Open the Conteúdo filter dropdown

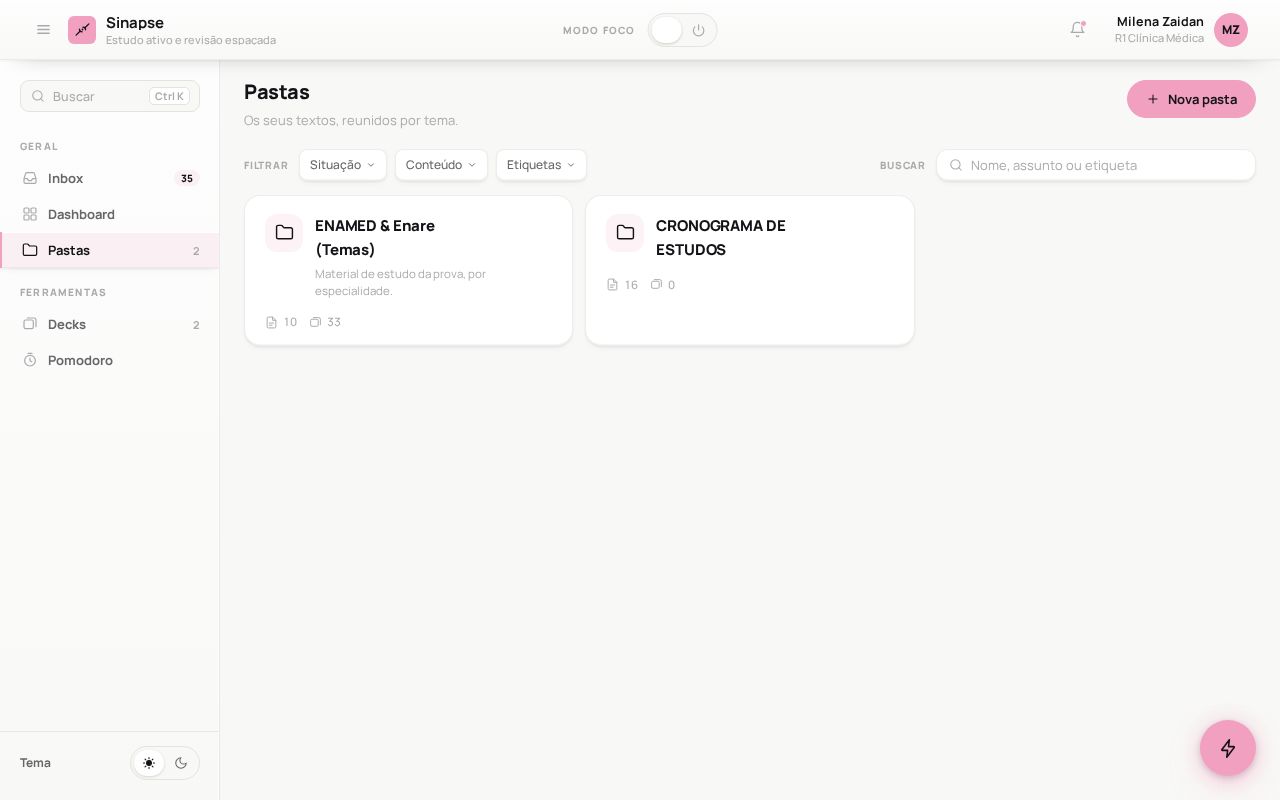pyautogui.click(x=441, y=165)
